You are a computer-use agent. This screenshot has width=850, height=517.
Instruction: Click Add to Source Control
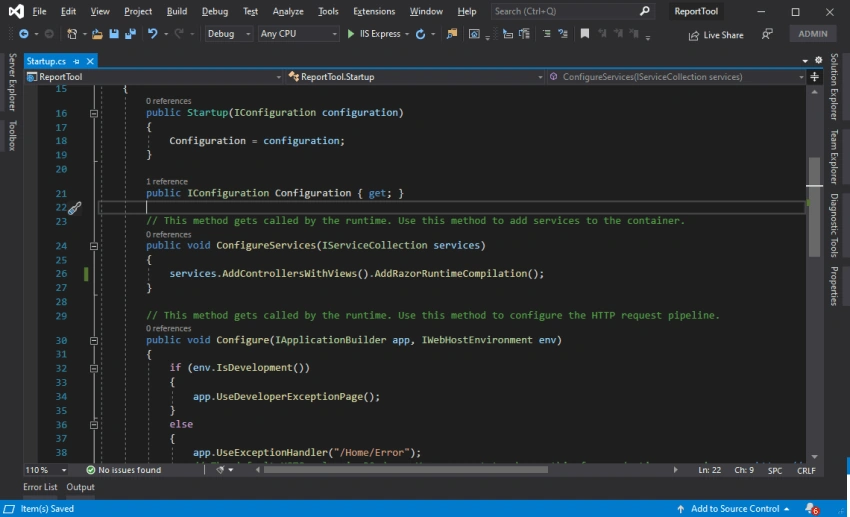(x=733, y=508)
